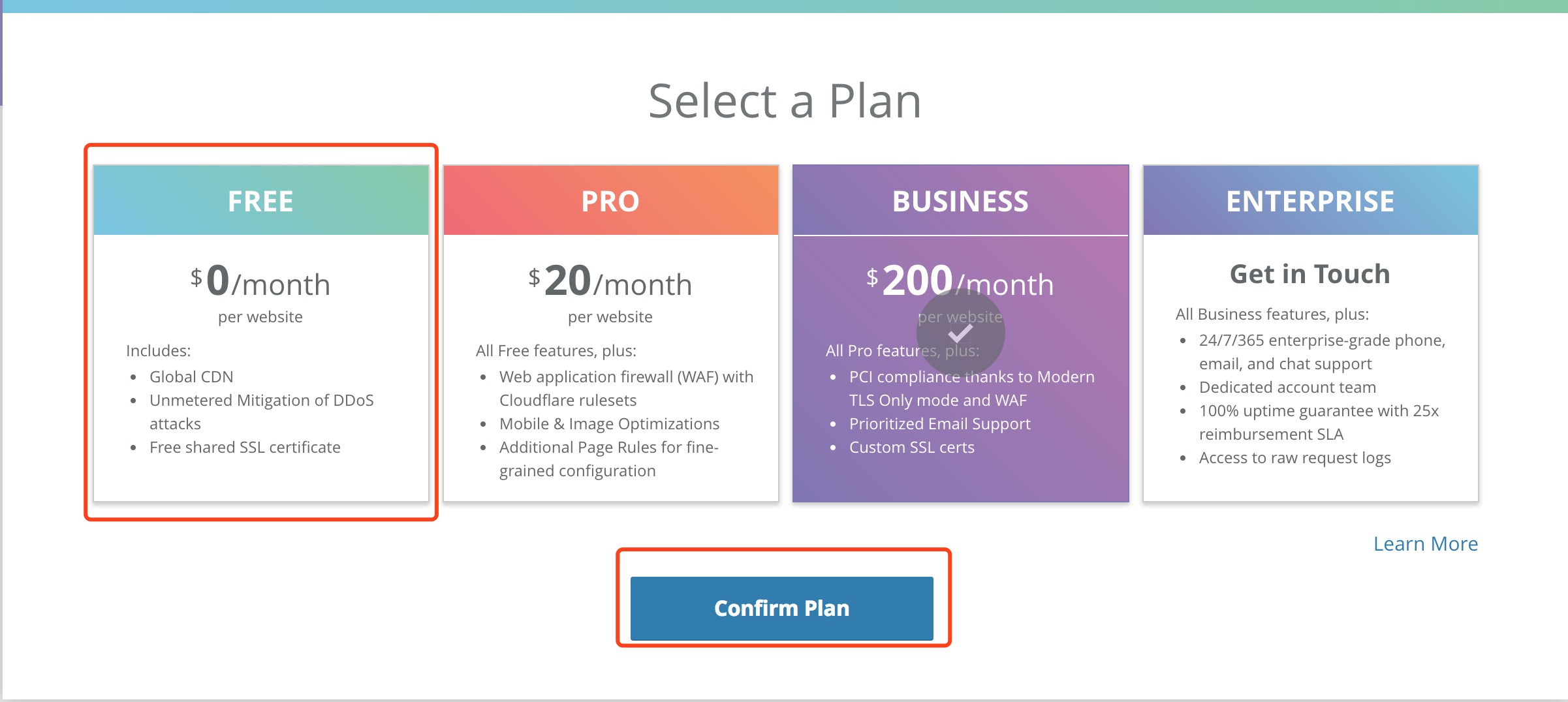Click the $0/month price in the Free plan
1568x702 pixels.
click(x=260, y=282)
